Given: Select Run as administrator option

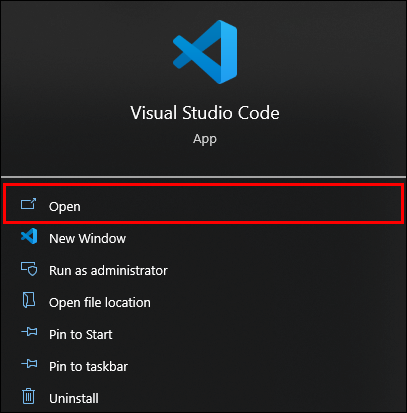Looking at the screenshot, I should pos(108,270).
